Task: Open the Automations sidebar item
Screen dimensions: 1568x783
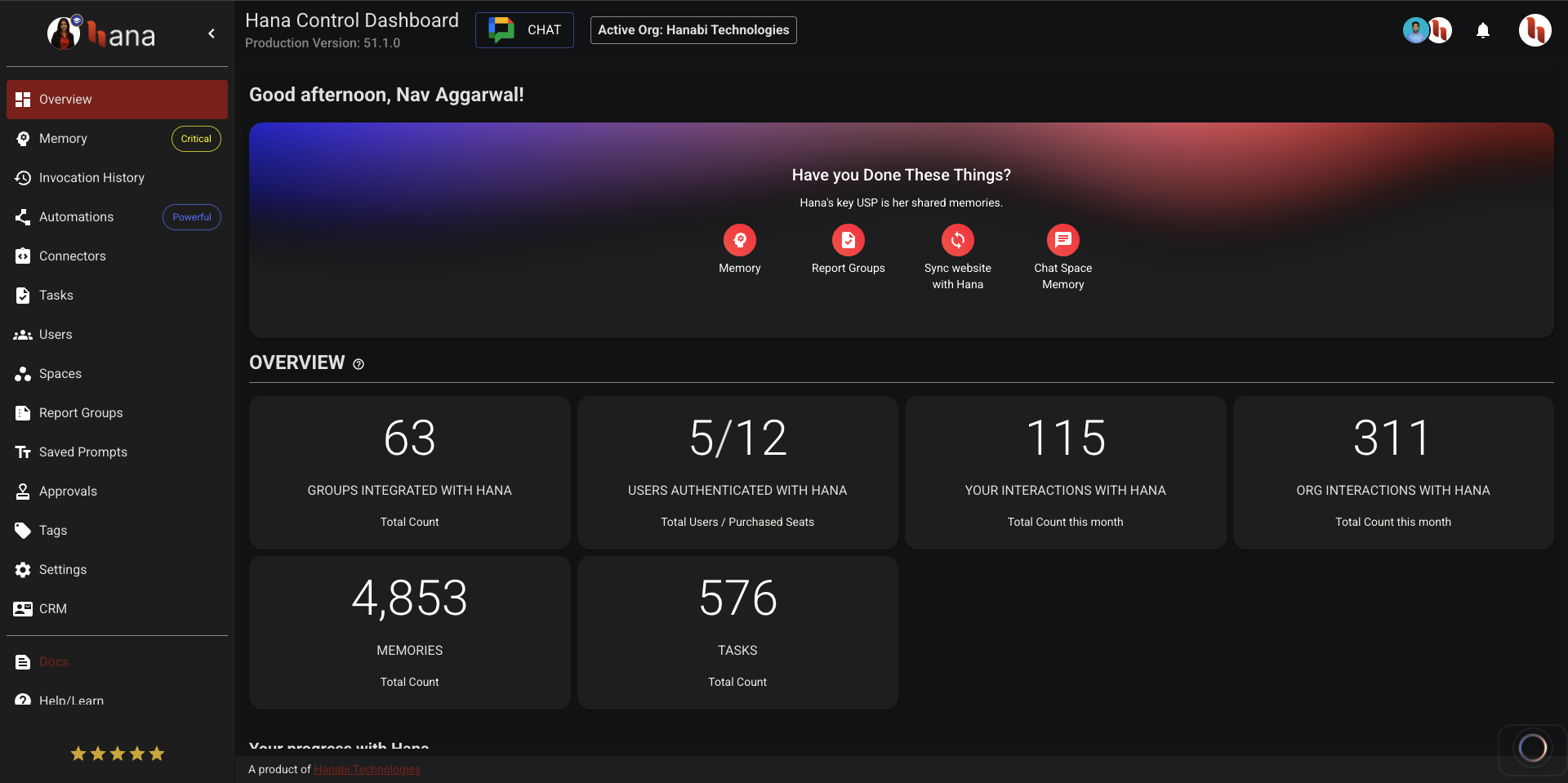Action: (117, 217)
